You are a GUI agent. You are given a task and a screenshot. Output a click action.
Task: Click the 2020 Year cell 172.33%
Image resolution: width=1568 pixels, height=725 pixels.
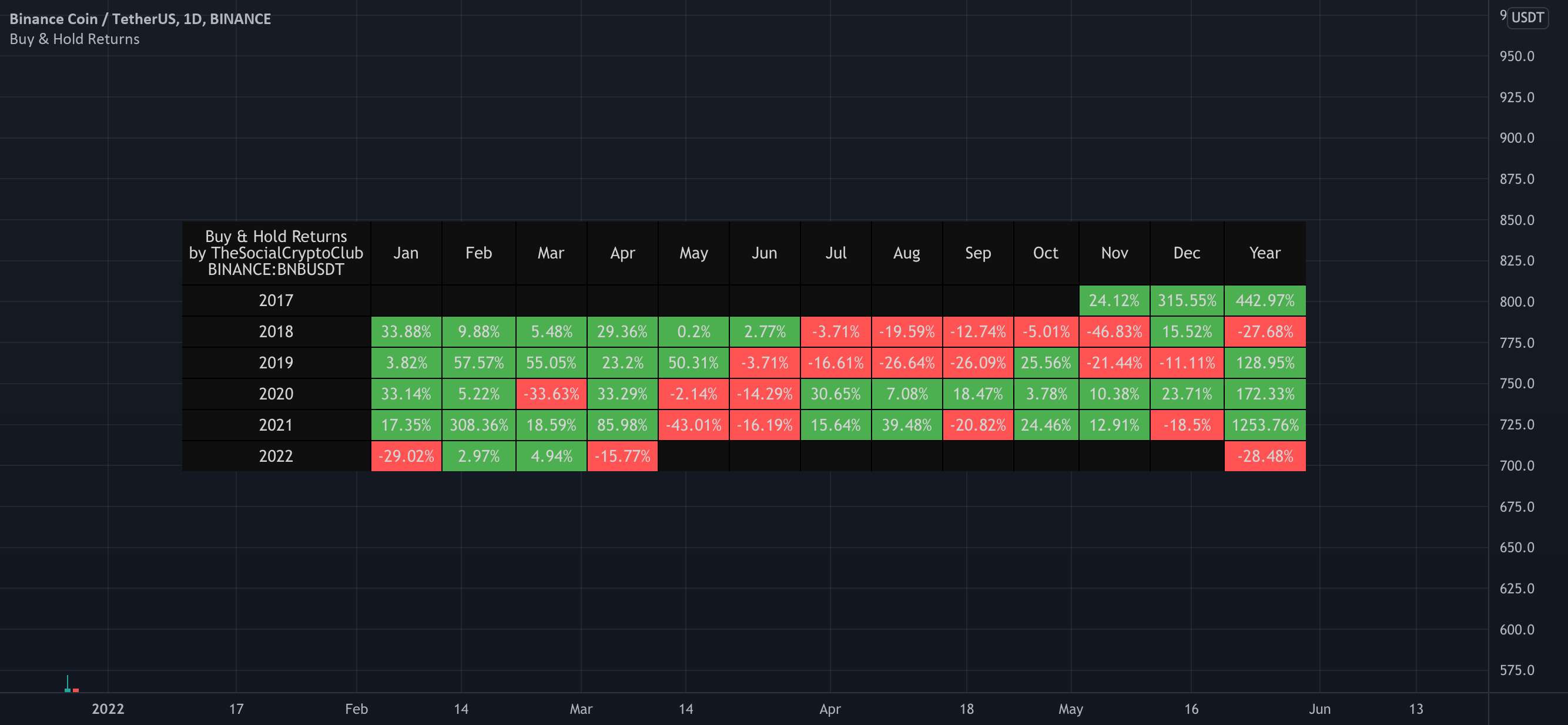pos(1265,394)
